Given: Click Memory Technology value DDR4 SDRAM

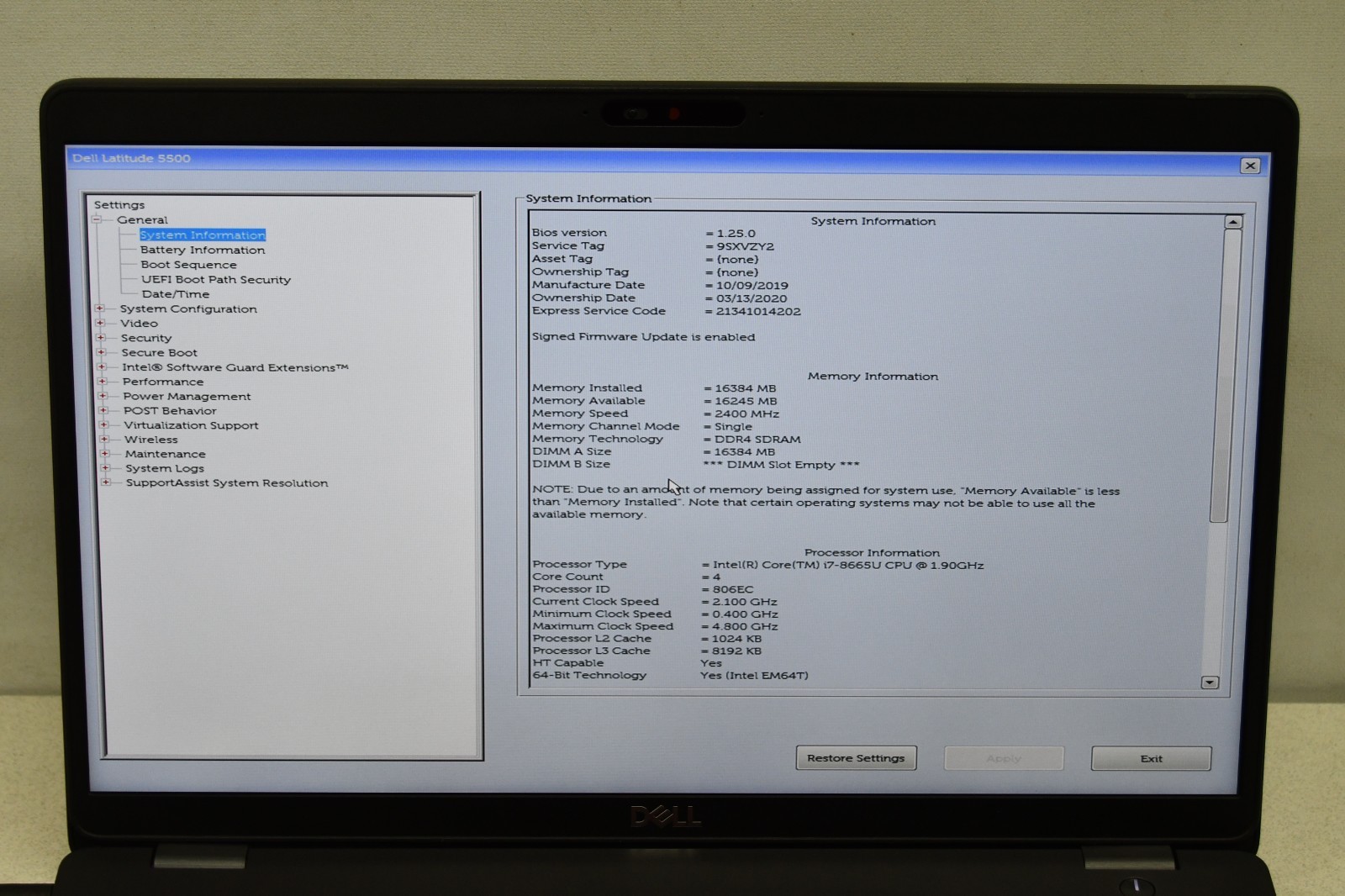Looking at the screenshot, I should 757,439.
